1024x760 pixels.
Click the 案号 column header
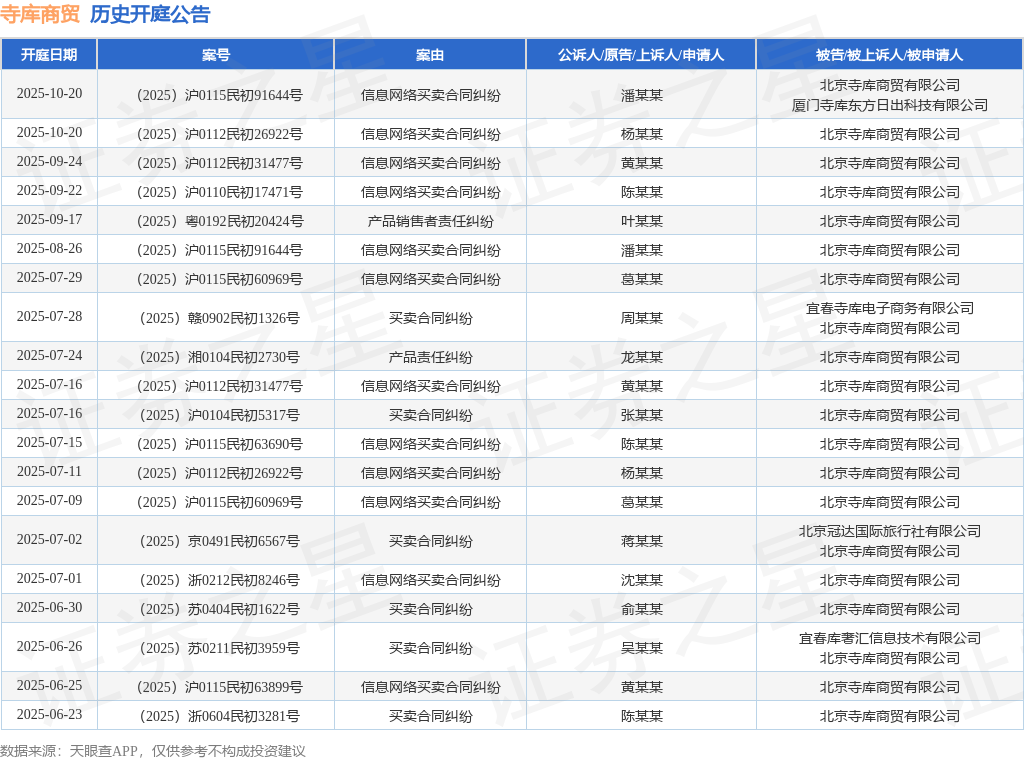[x=216, y=55]
